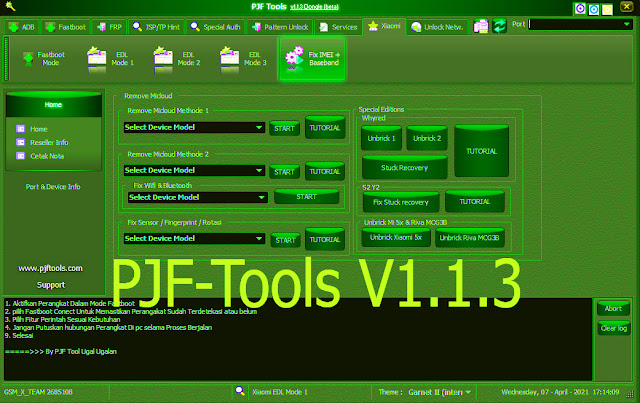Click Xiaomi EDL Mode 1 status text
640x403 pixels.
(280, 392)
